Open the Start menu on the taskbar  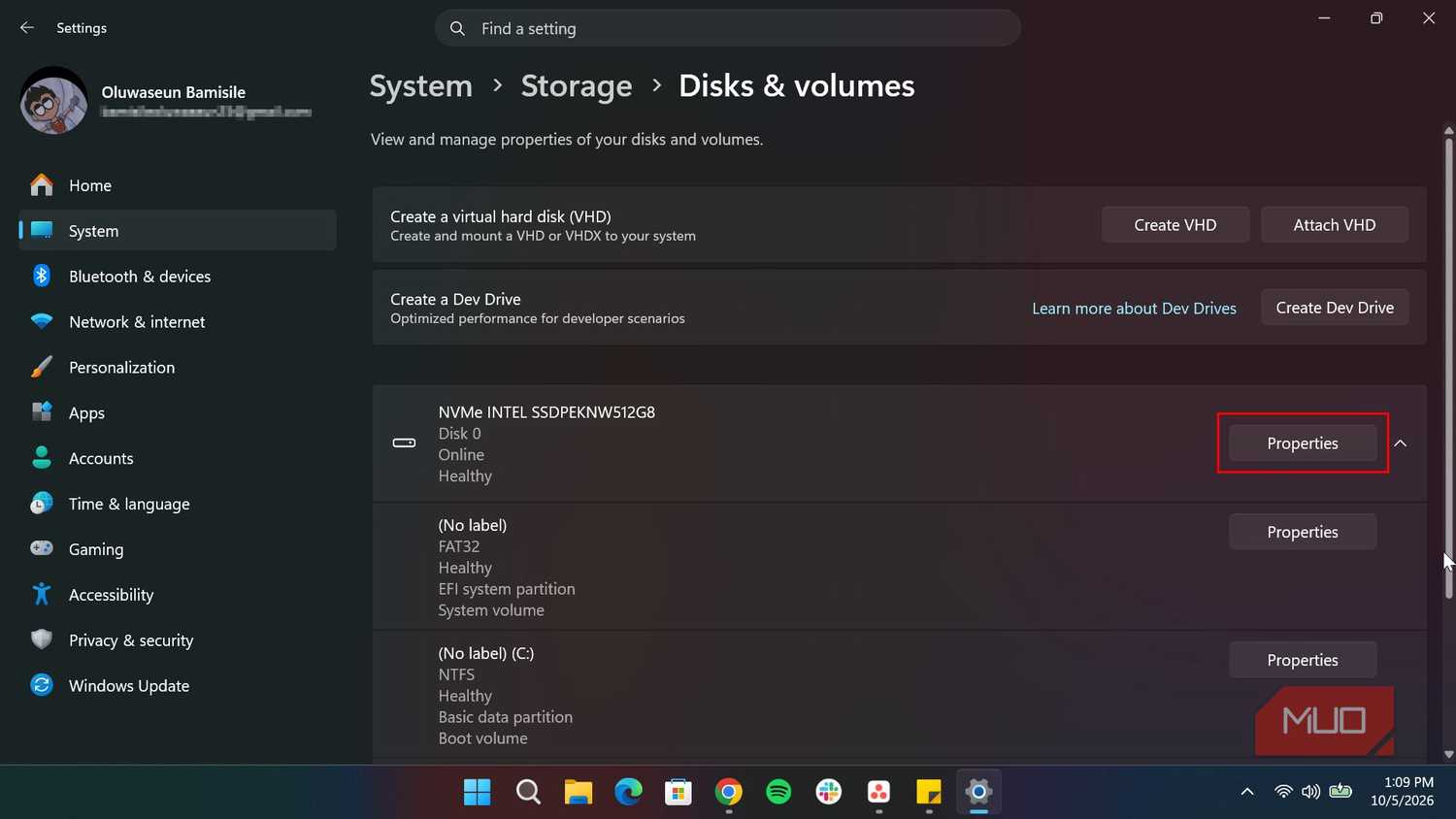tap(478, 793)
